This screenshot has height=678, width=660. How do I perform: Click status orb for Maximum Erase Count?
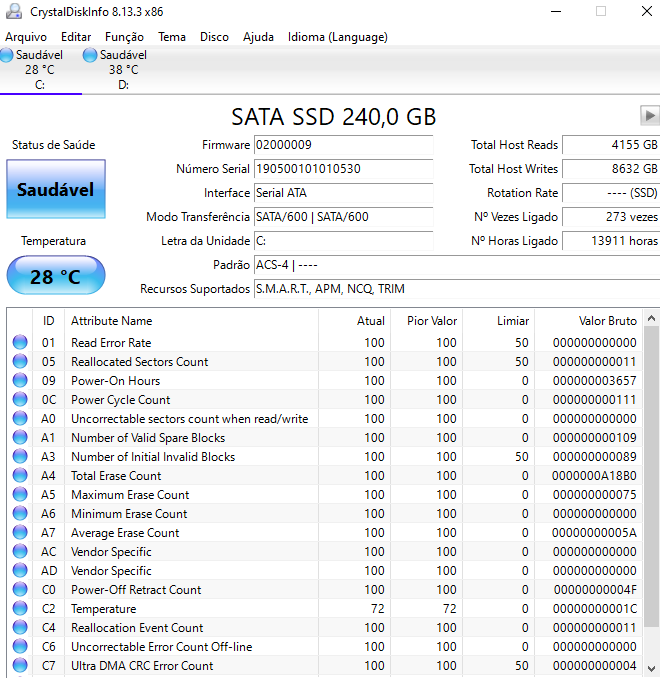click(20, 494)
